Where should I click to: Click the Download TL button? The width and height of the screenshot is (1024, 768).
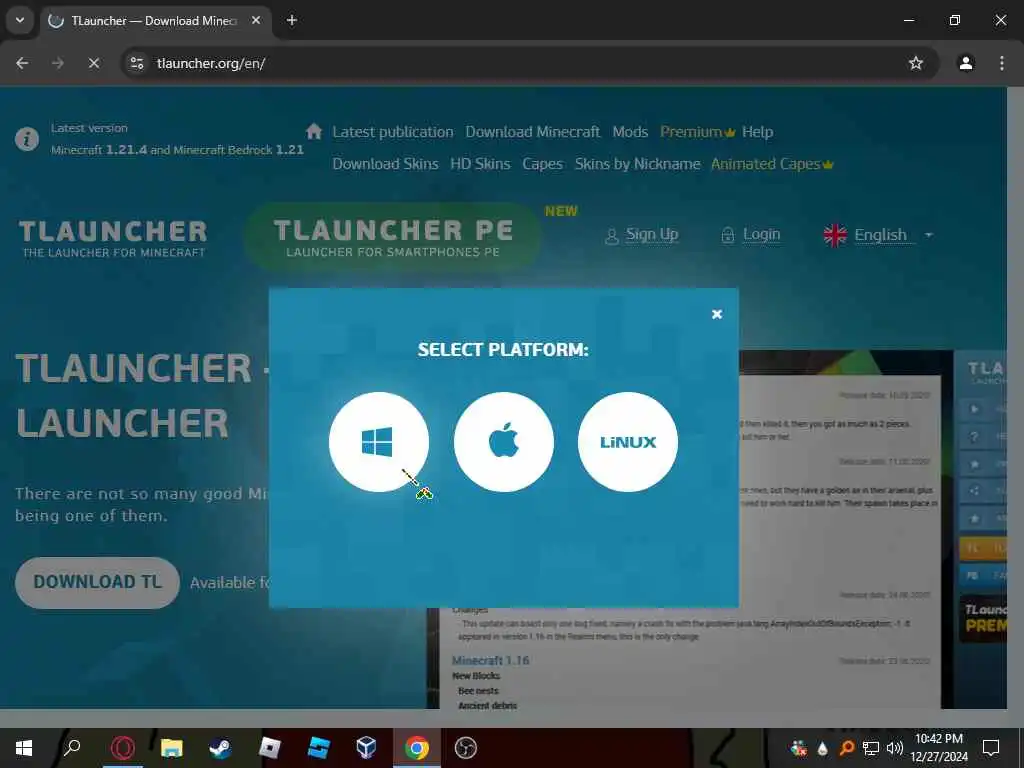[97, 583]
